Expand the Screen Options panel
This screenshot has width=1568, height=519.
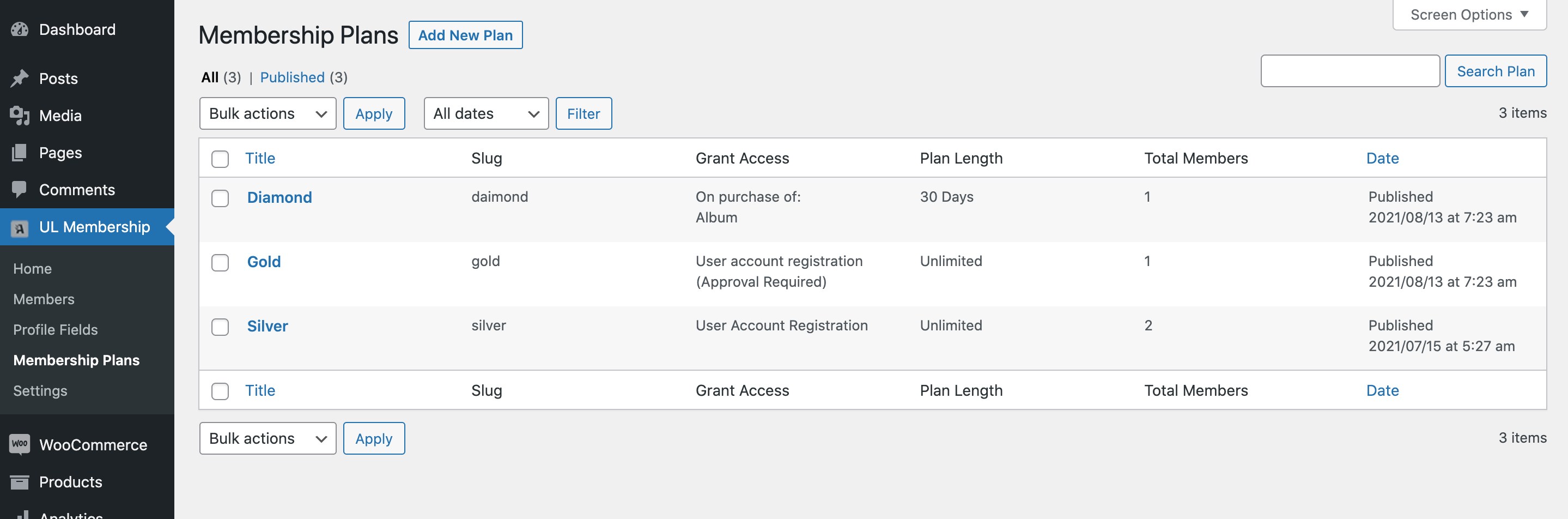(x=1469, y=15)
